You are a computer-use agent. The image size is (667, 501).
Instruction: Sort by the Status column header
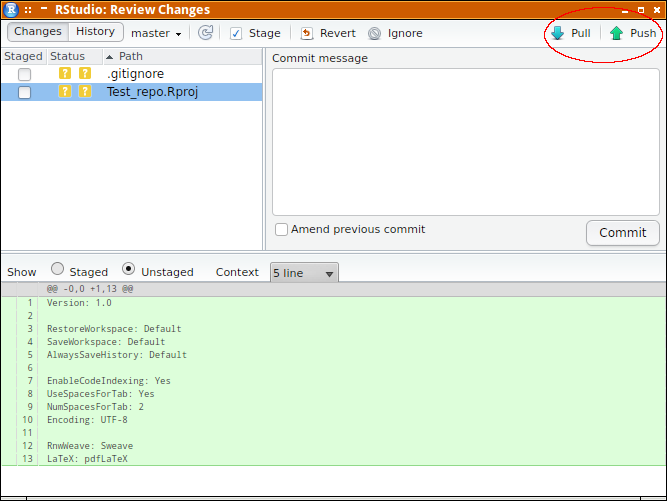pos(75,56)
